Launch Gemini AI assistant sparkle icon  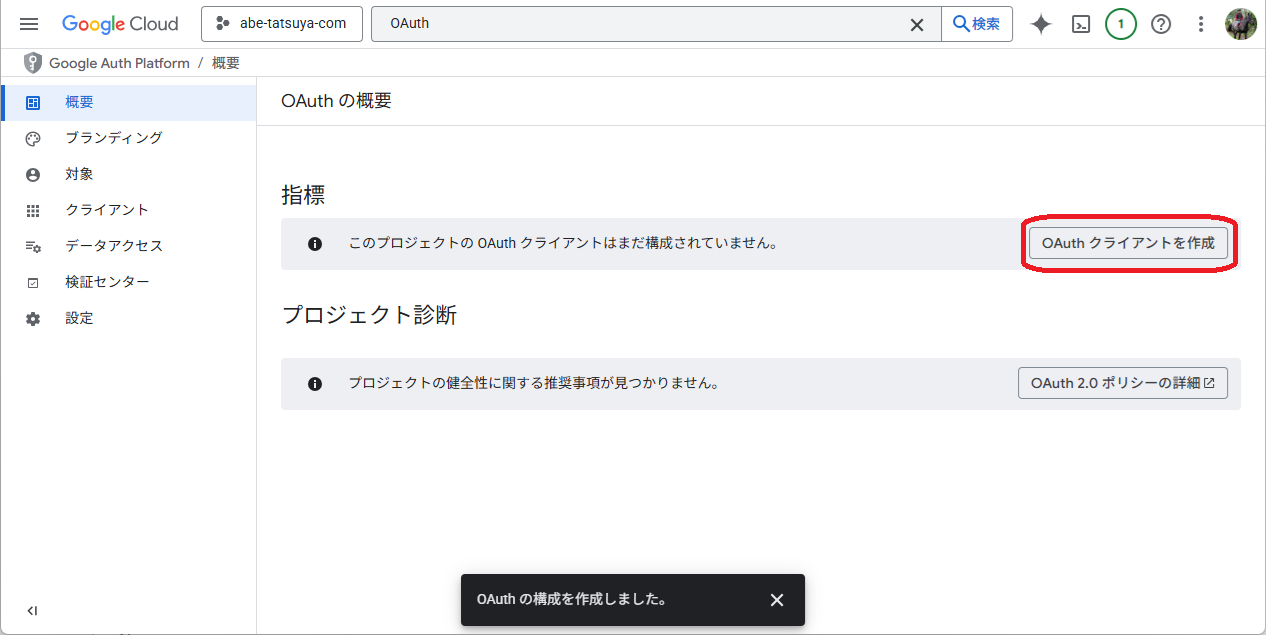coord(1041,24)
